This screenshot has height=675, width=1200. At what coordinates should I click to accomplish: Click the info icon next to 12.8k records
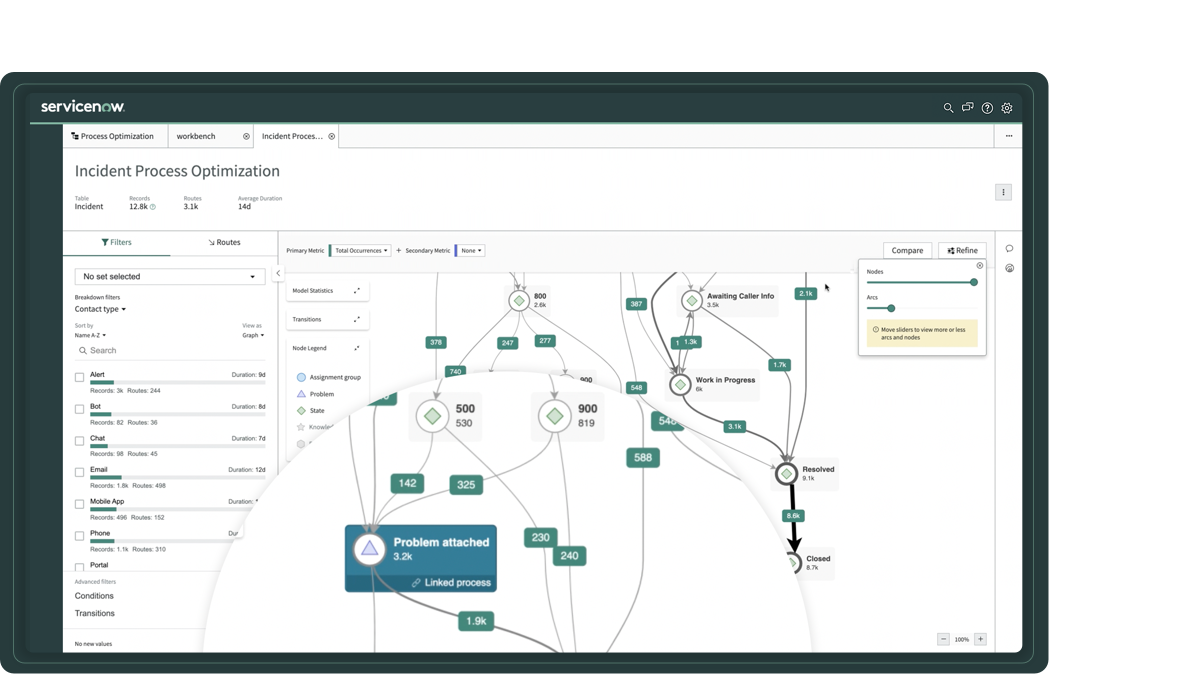click(x=153, y=207)
